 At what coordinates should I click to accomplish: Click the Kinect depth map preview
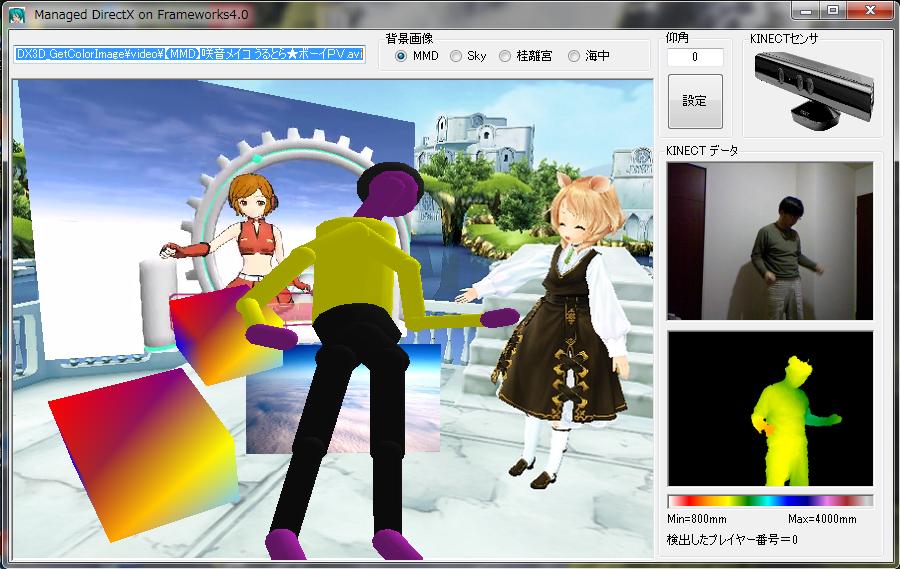[x=770, y=408]
